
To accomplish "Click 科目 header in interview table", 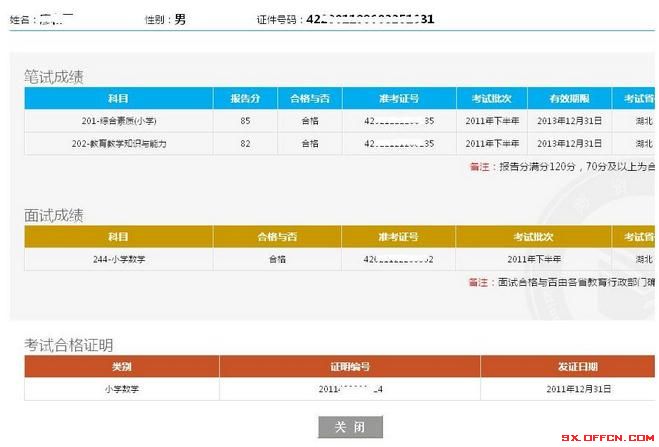I will (119, 237).
